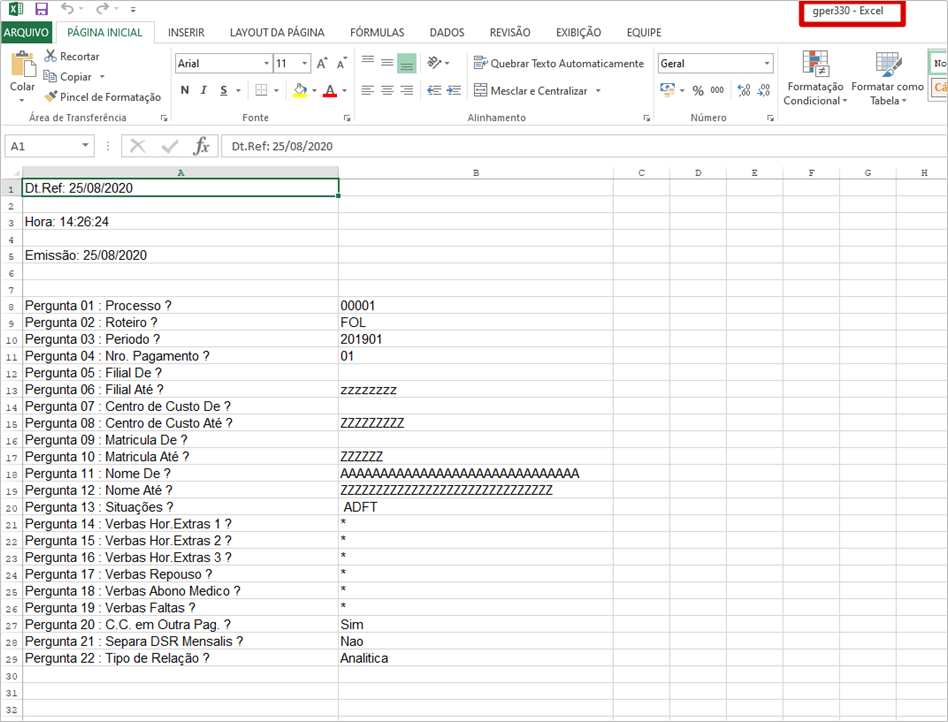Select column B header
This screenshot has height=722, width=948.
tap(476, 173)
